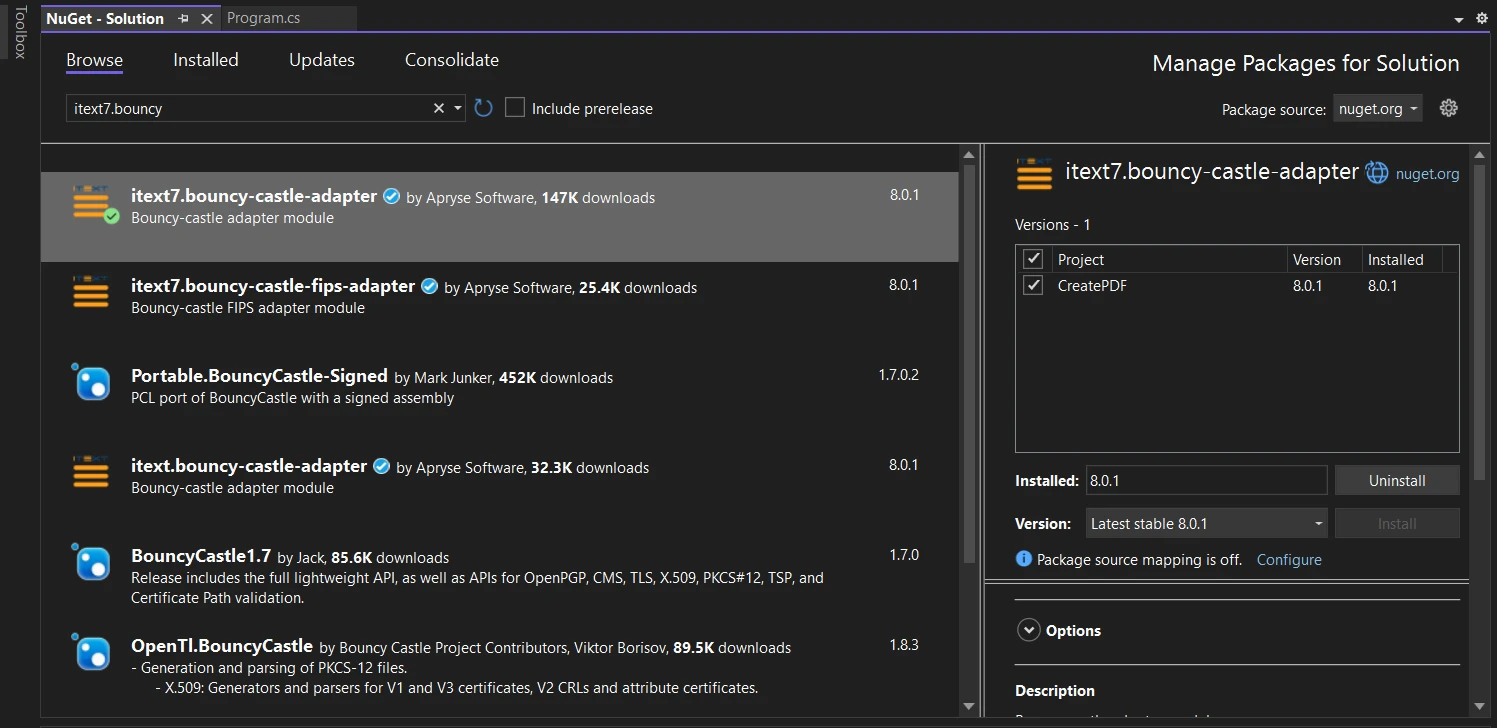Click the Installed version field 8.0.1
Screen dimensions: 1497x728
(x=1206, y=480)
